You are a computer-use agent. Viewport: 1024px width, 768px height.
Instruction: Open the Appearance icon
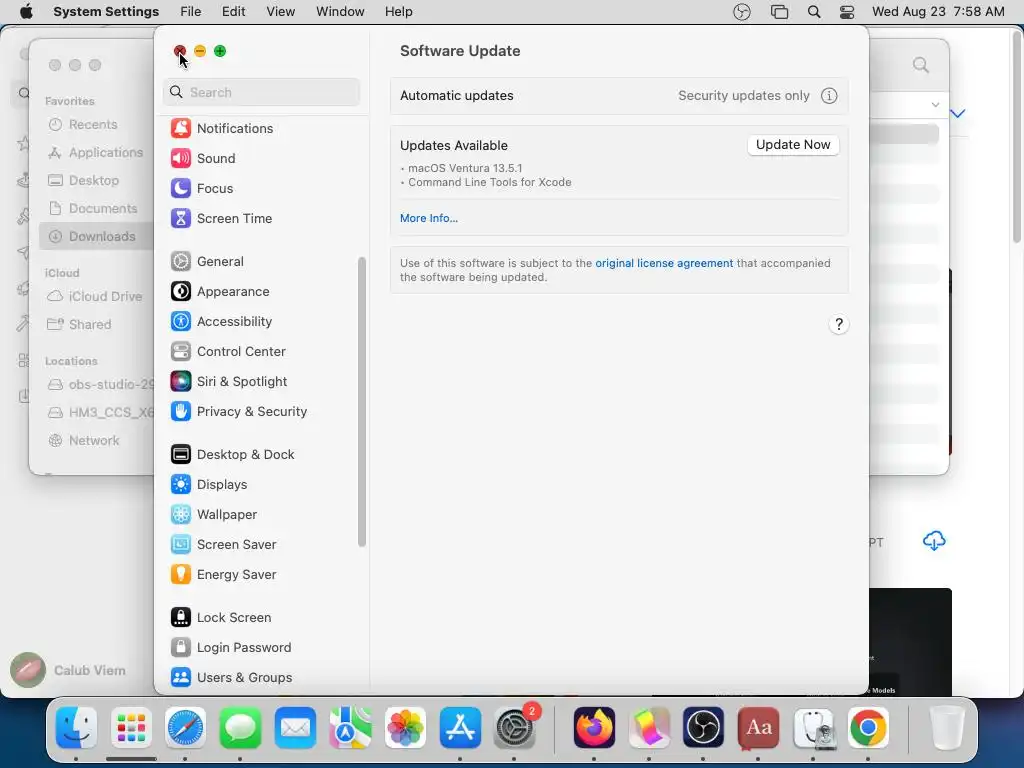tap(181, 291)
